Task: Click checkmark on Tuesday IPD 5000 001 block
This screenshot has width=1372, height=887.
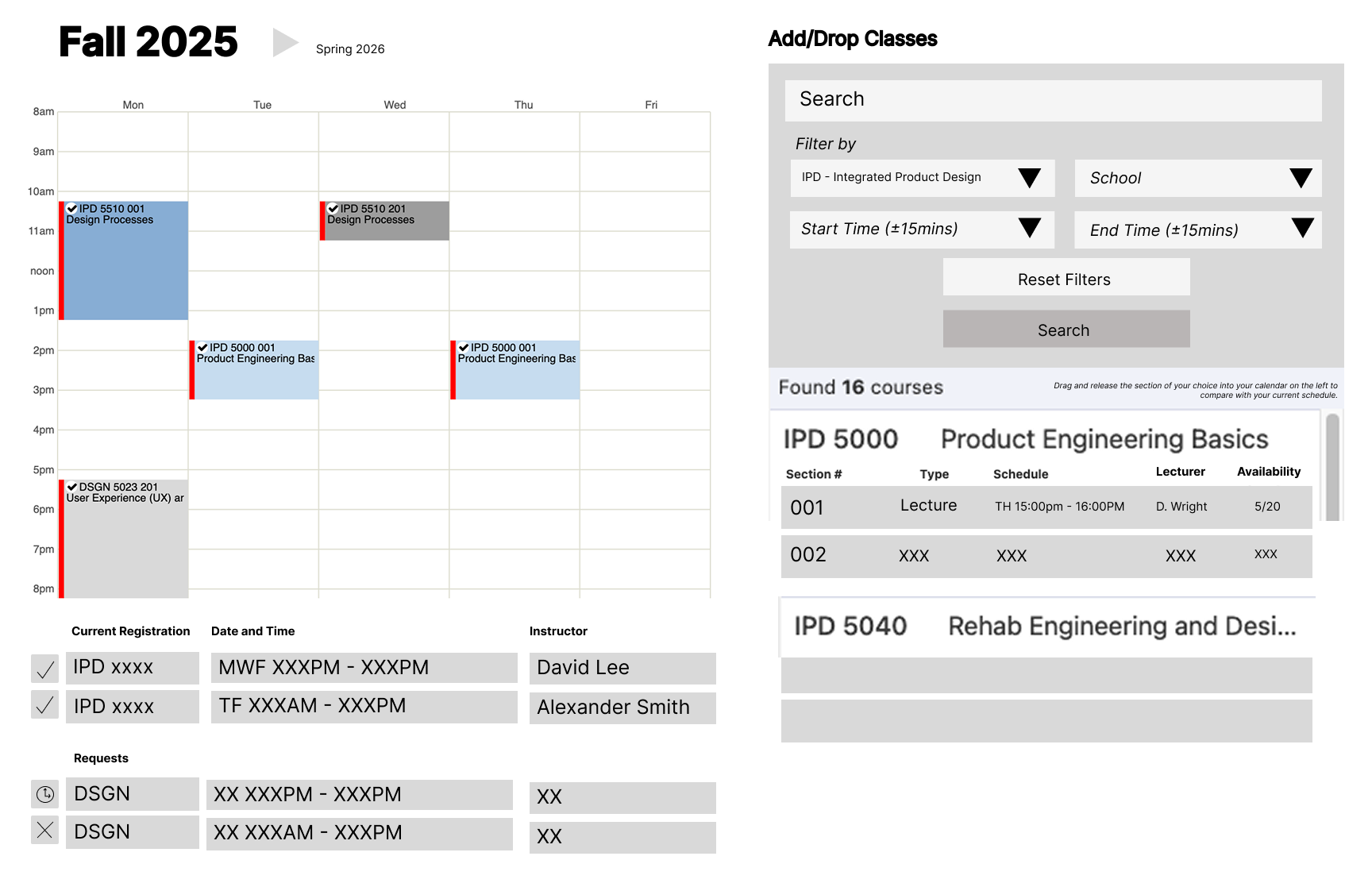Action: [x=202, y=348]
